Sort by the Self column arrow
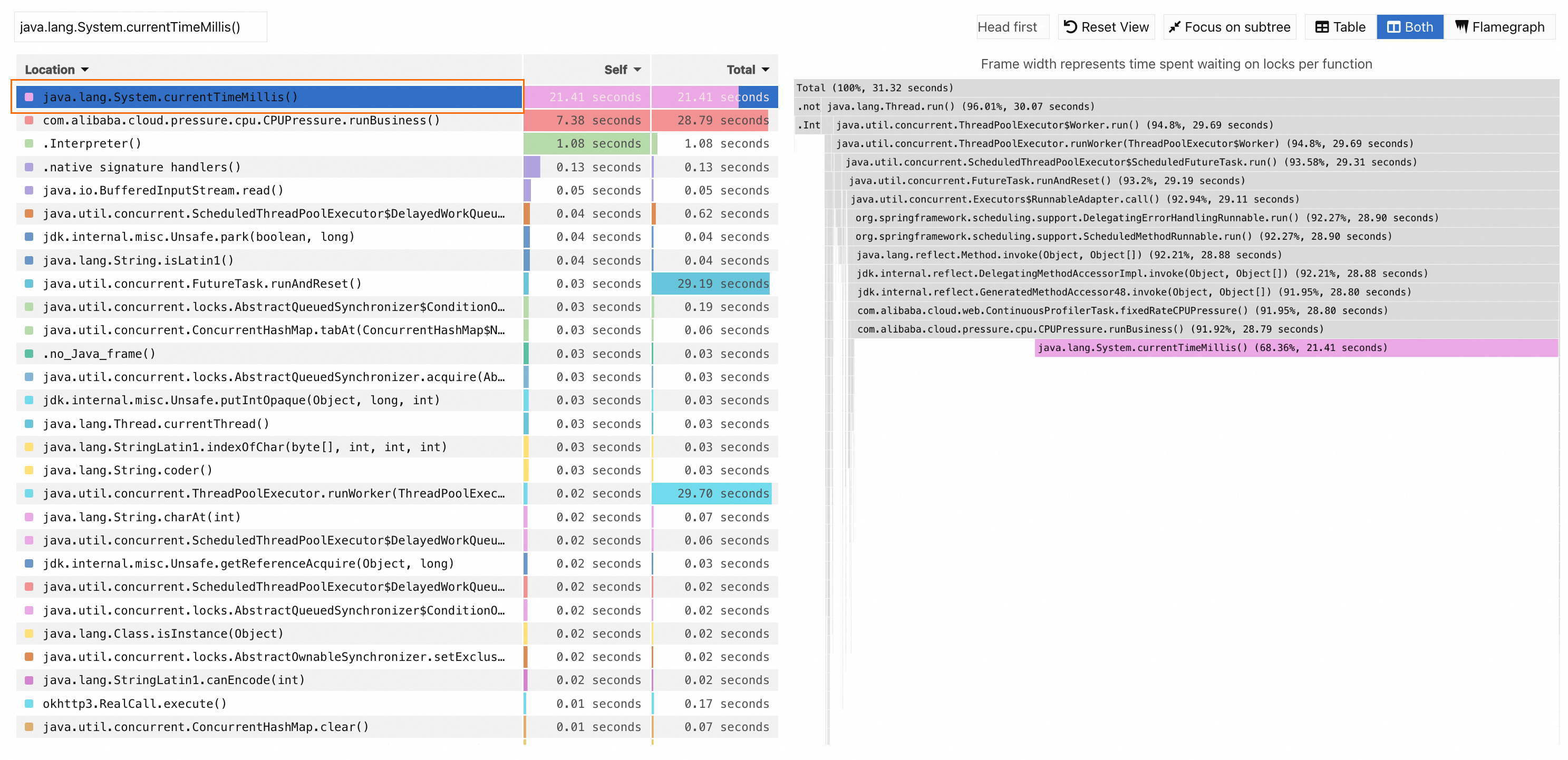 (637, 70)
